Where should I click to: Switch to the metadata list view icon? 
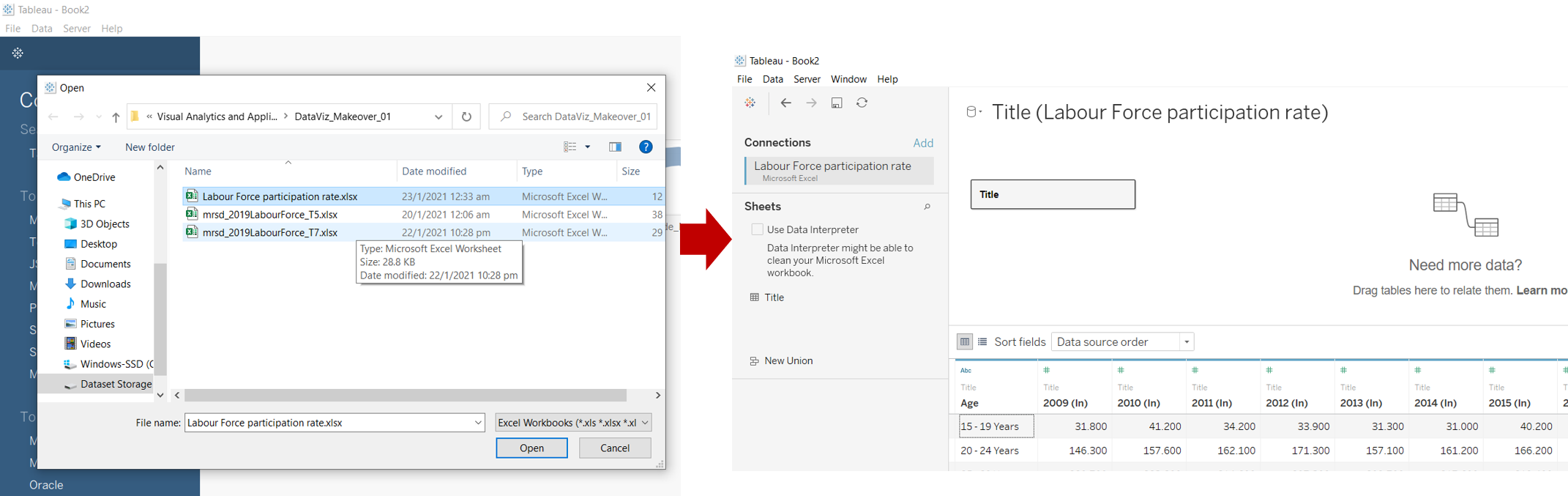(982, 342)
